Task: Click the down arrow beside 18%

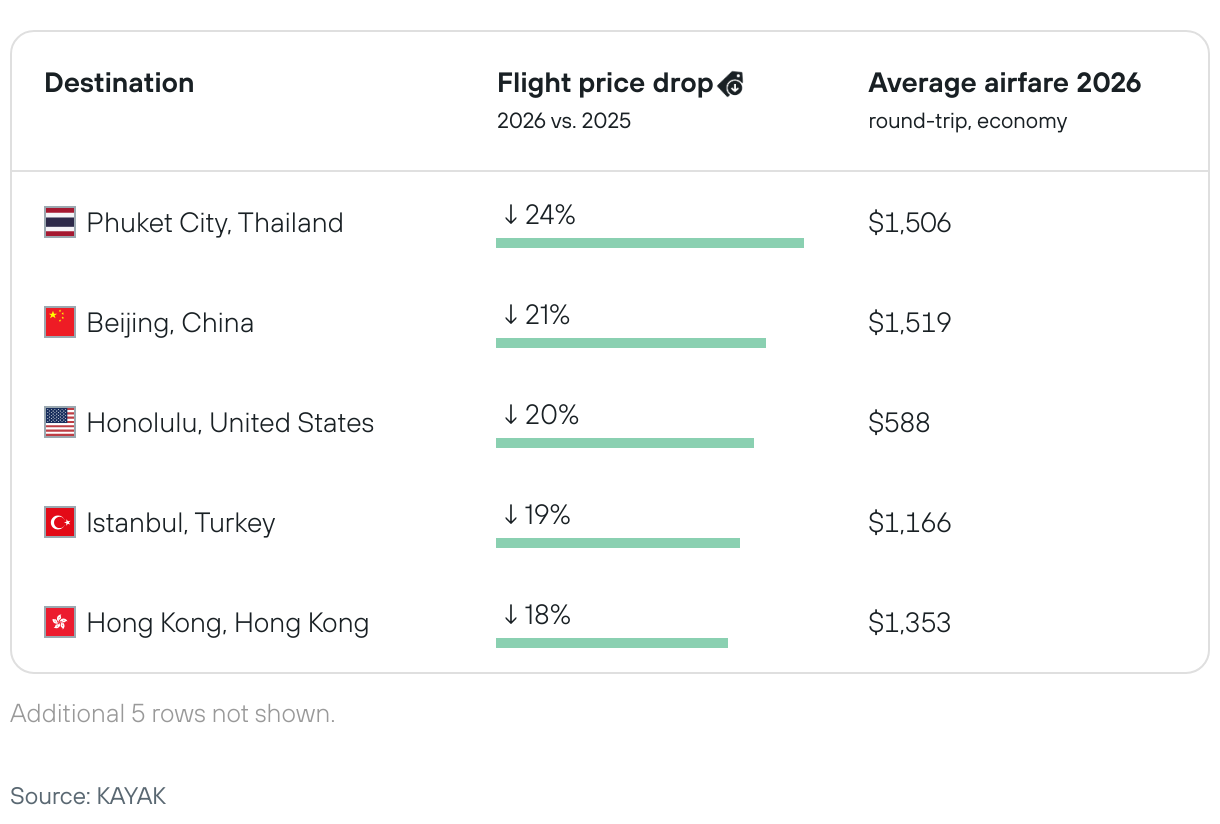Action: [x=510, y=615]
